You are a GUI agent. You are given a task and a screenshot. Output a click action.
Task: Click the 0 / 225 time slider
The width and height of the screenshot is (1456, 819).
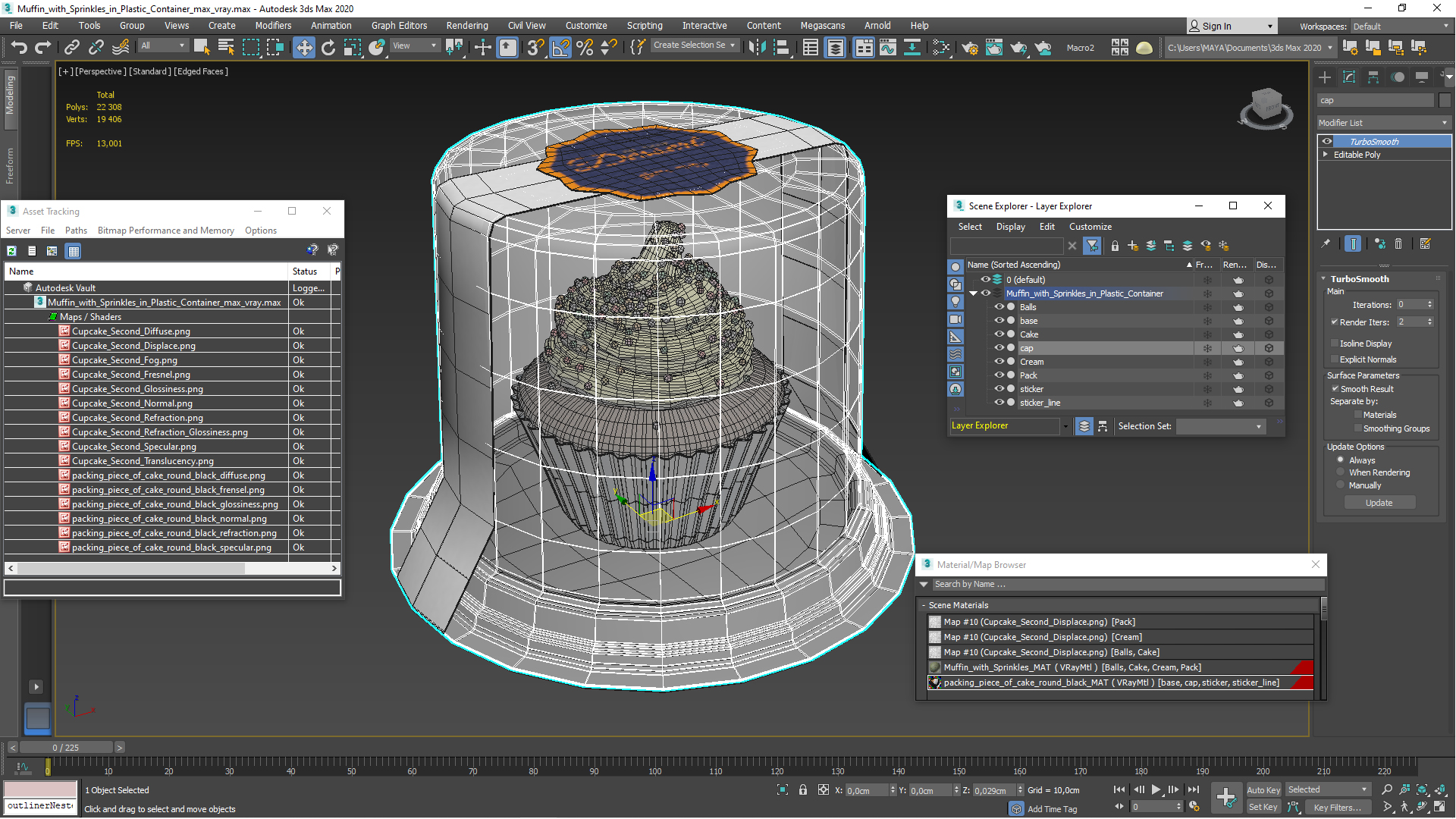[x=65, y=748]
